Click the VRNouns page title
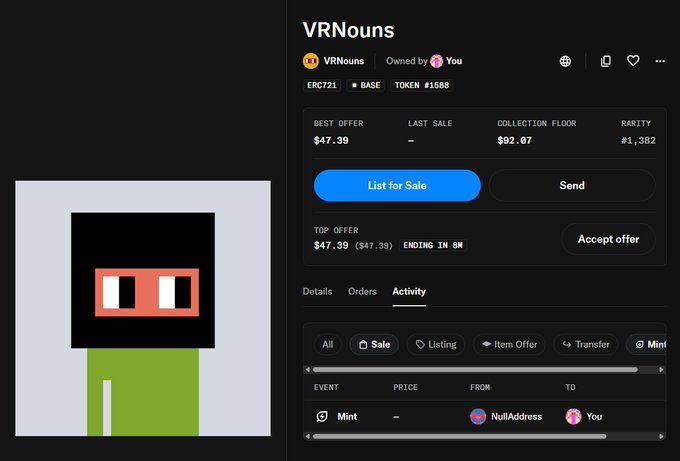Image resolution: width=680 pixels, height=461 pixels. click(x=349, y=30)
